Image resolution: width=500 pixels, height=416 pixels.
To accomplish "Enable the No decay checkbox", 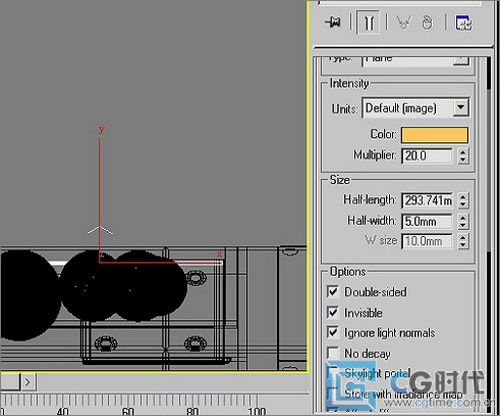I will click(x=333, y=353).
